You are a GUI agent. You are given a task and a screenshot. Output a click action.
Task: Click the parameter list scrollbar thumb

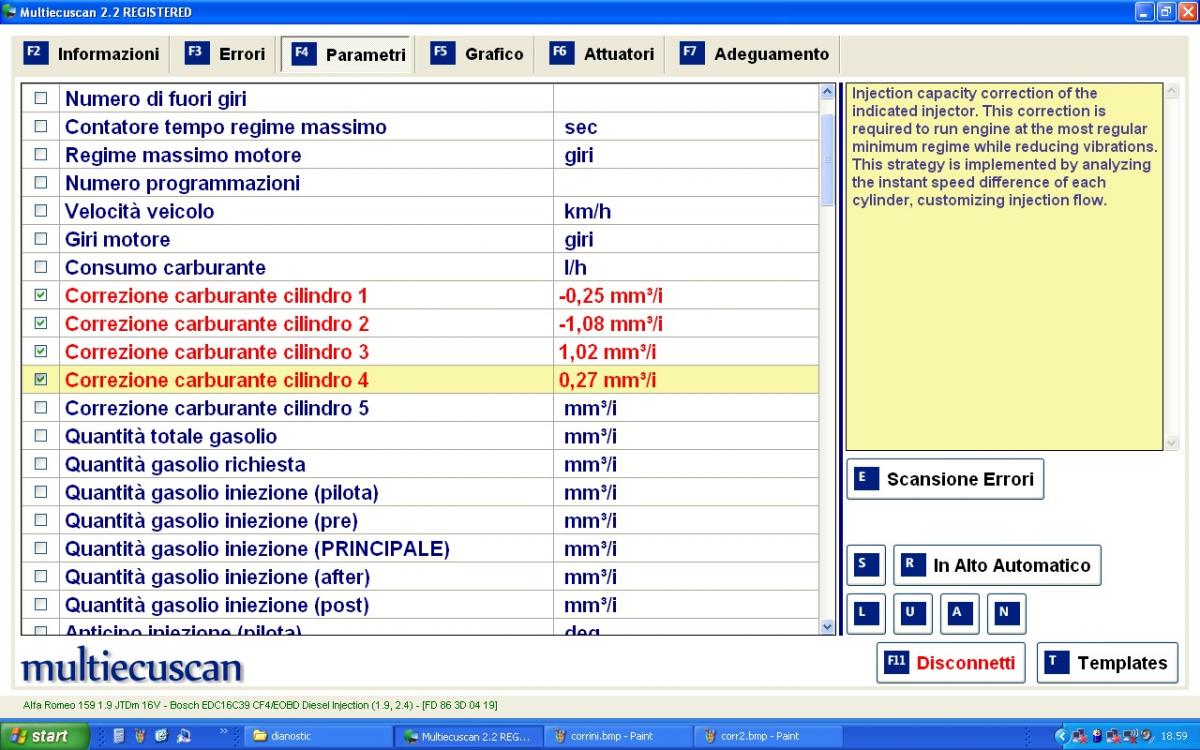pyautogui.click(x=827, y=160)
